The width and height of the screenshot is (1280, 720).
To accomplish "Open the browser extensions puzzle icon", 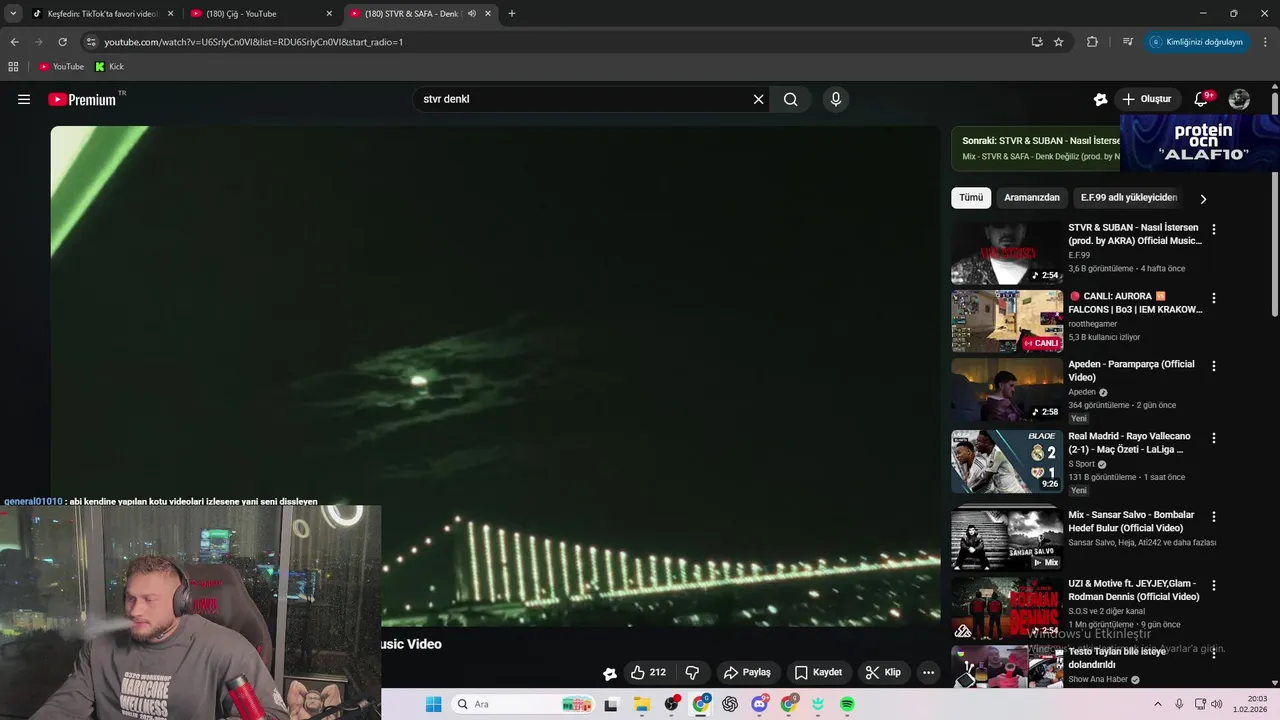I will (1092, 42).
